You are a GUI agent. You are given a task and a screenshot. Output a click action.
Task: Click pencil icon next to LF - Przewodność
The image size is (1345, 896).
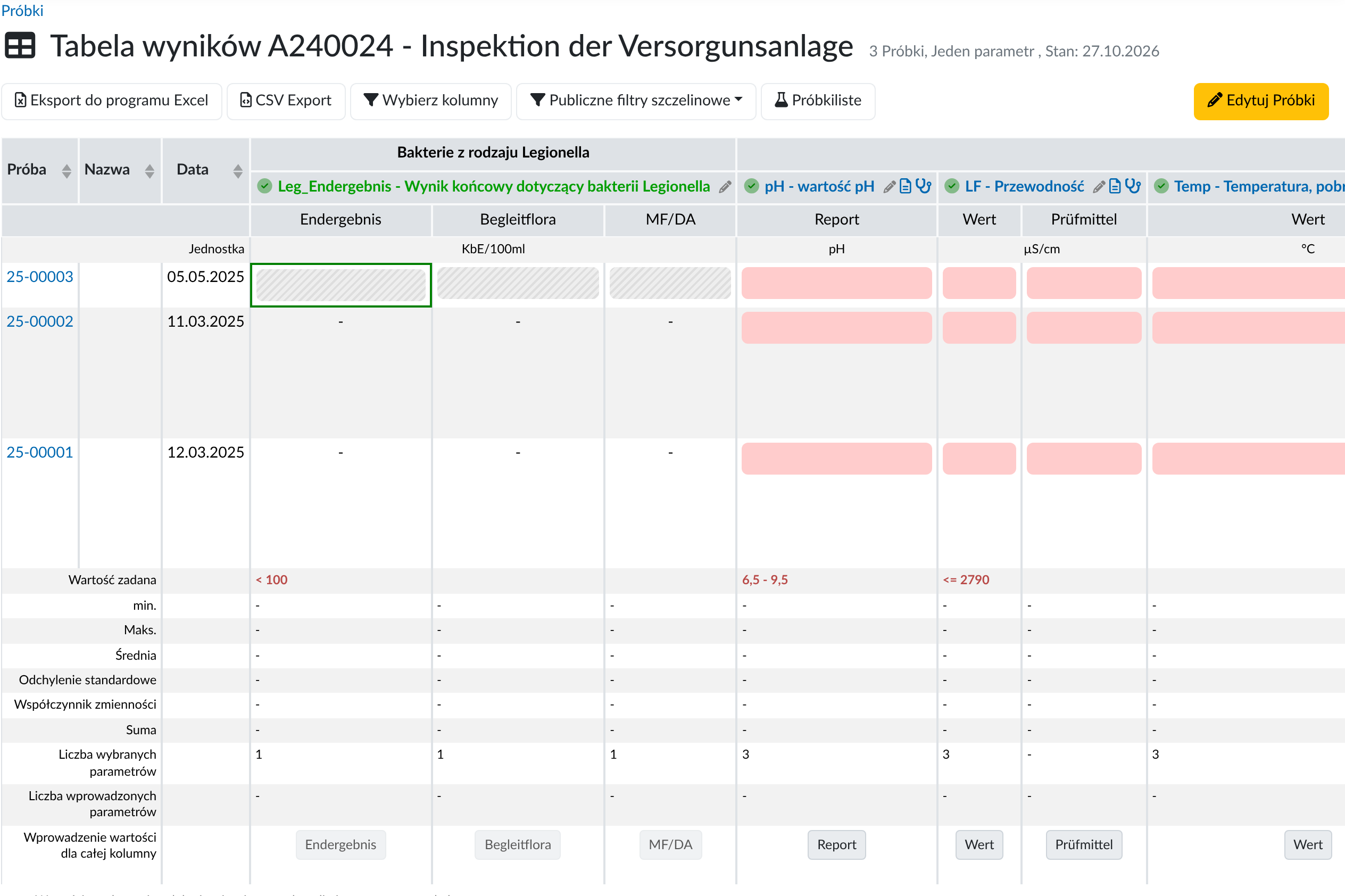tap(1099, 187)
